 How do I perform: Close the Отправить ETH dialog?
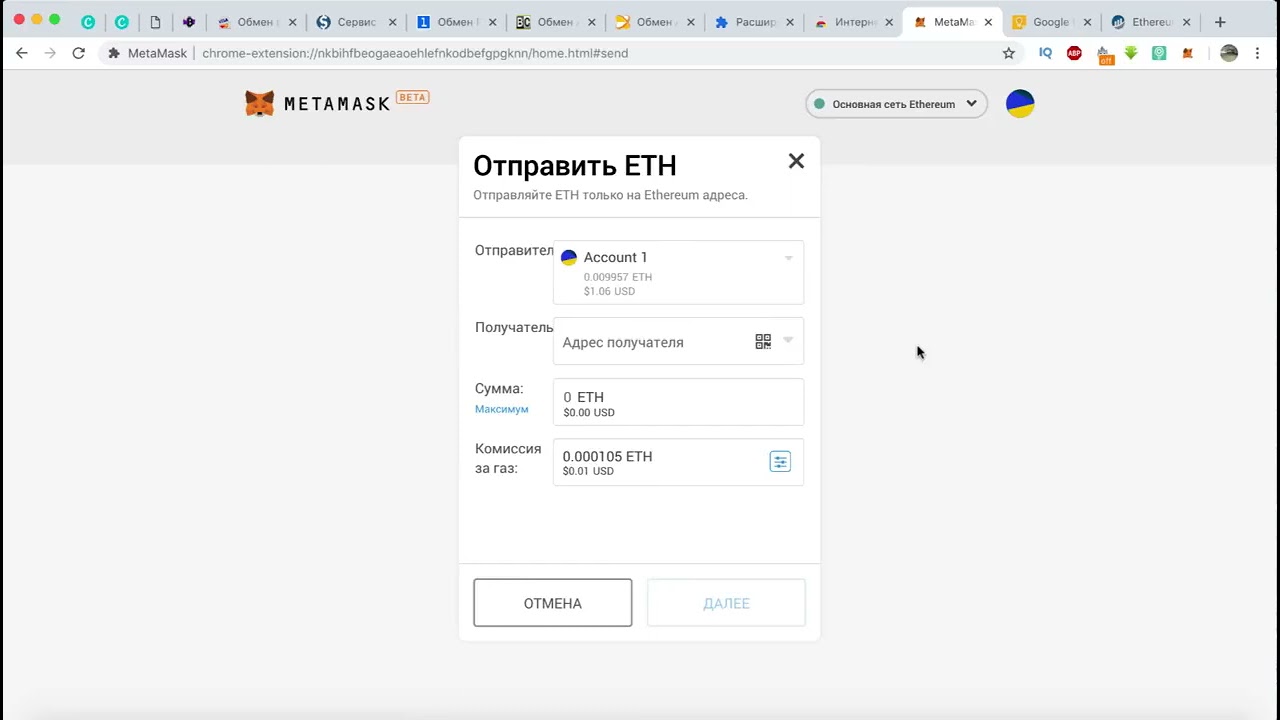coord(796,161)
